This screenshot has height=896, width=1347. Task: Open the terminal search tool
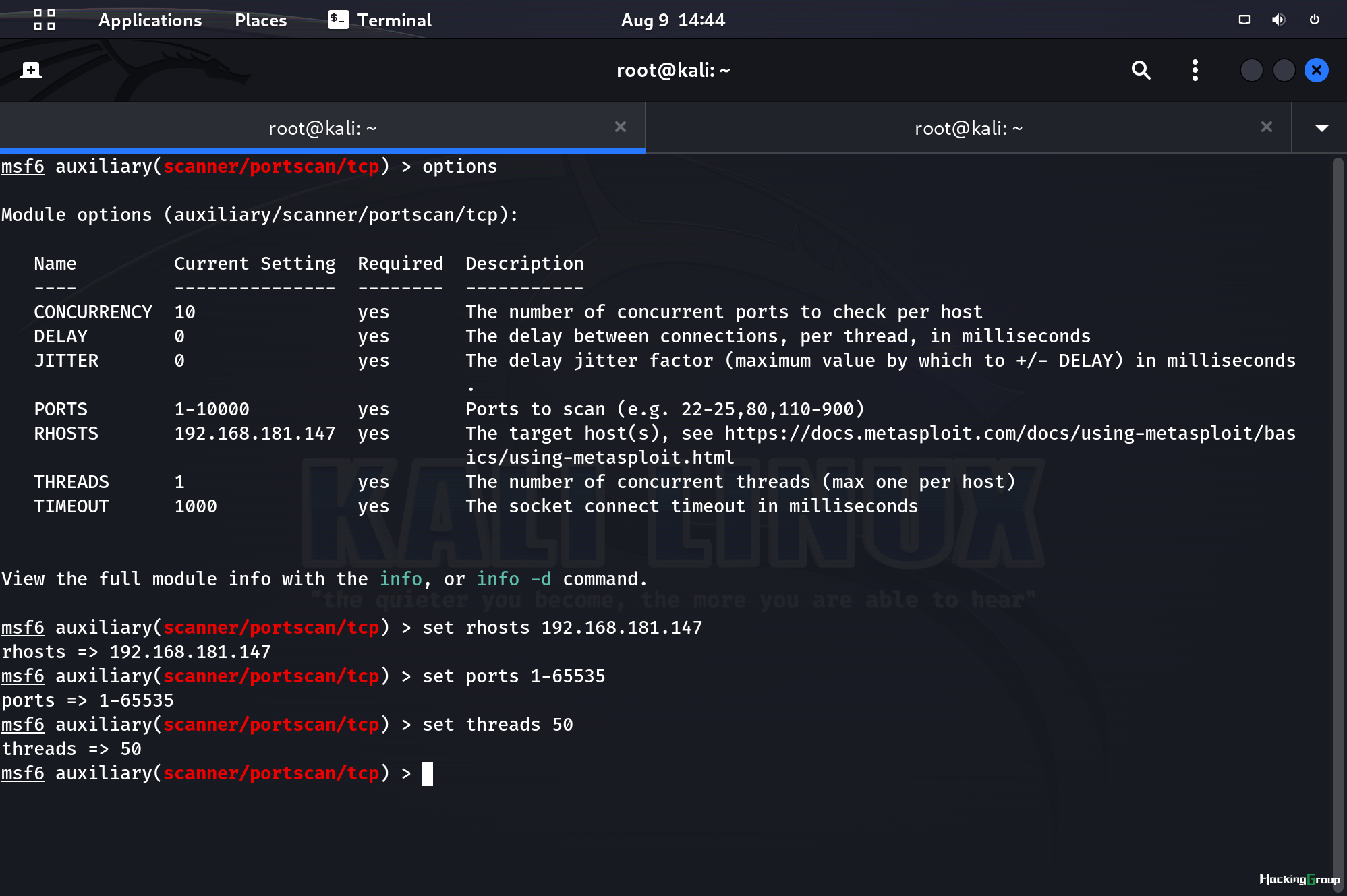point(1141,70)
